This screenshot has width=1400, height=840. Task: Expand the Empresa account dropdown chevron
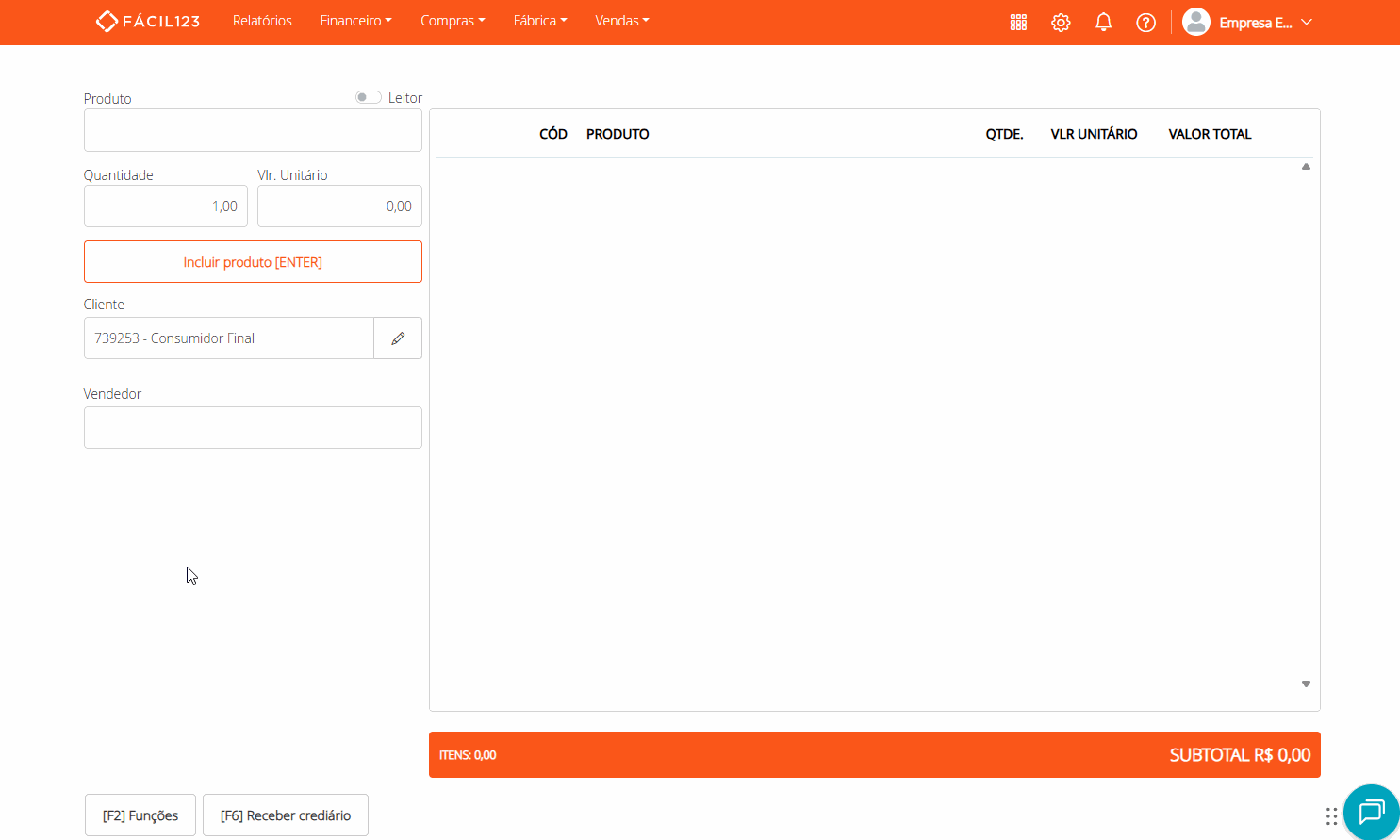[1307, 23]
